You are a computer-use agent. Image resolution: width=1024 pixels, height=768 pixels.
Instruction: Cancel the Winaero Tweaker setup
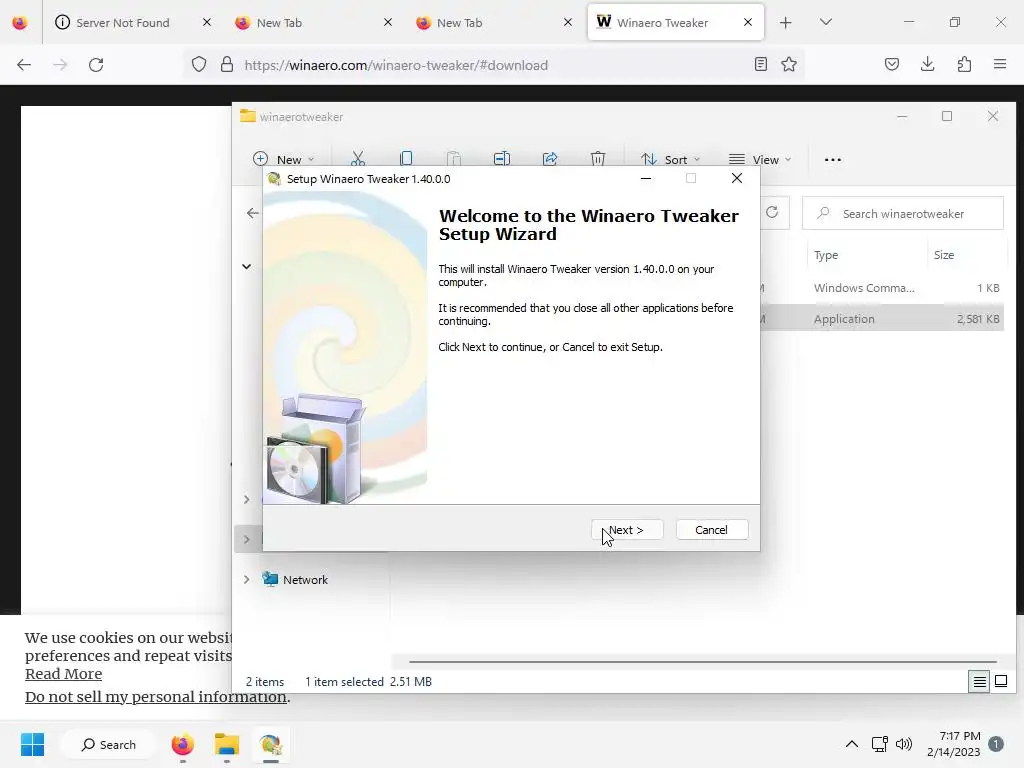(x=712, y=530)
